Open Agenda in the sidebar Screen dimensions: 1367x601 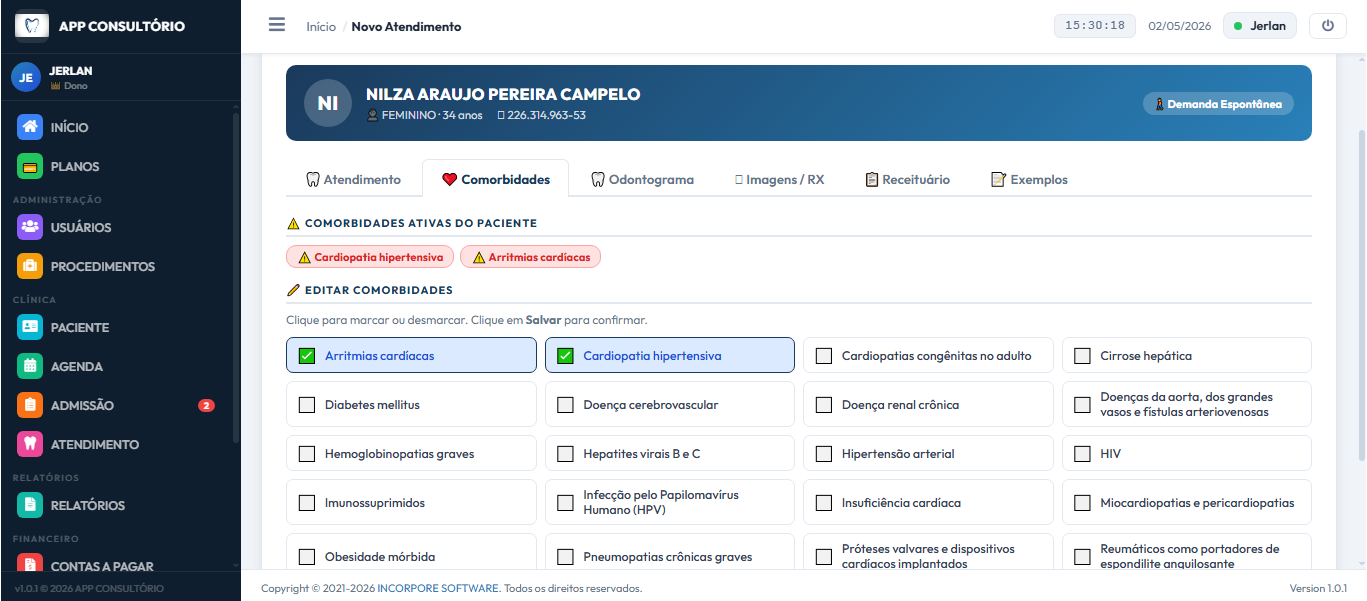pos(120,366)
